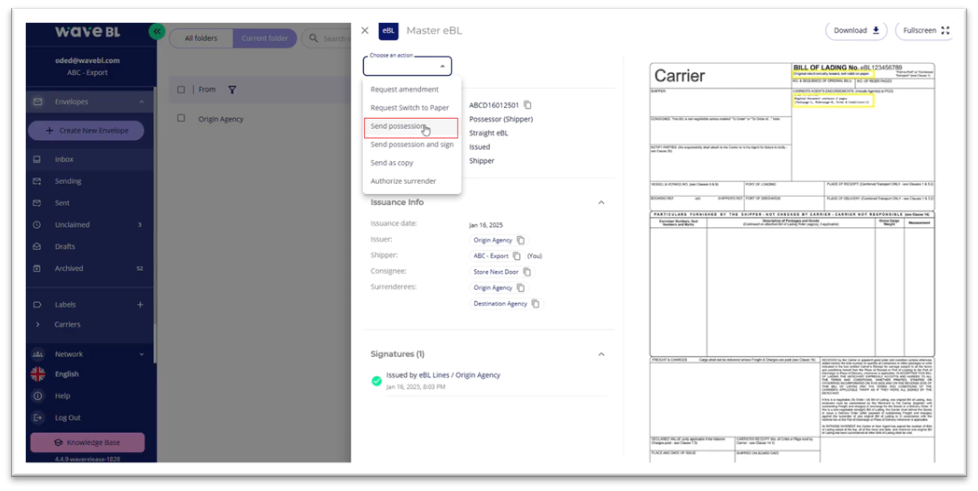Open the document in Fullscreen
This screenshot has width=978, height=491.
coord(926,30)
